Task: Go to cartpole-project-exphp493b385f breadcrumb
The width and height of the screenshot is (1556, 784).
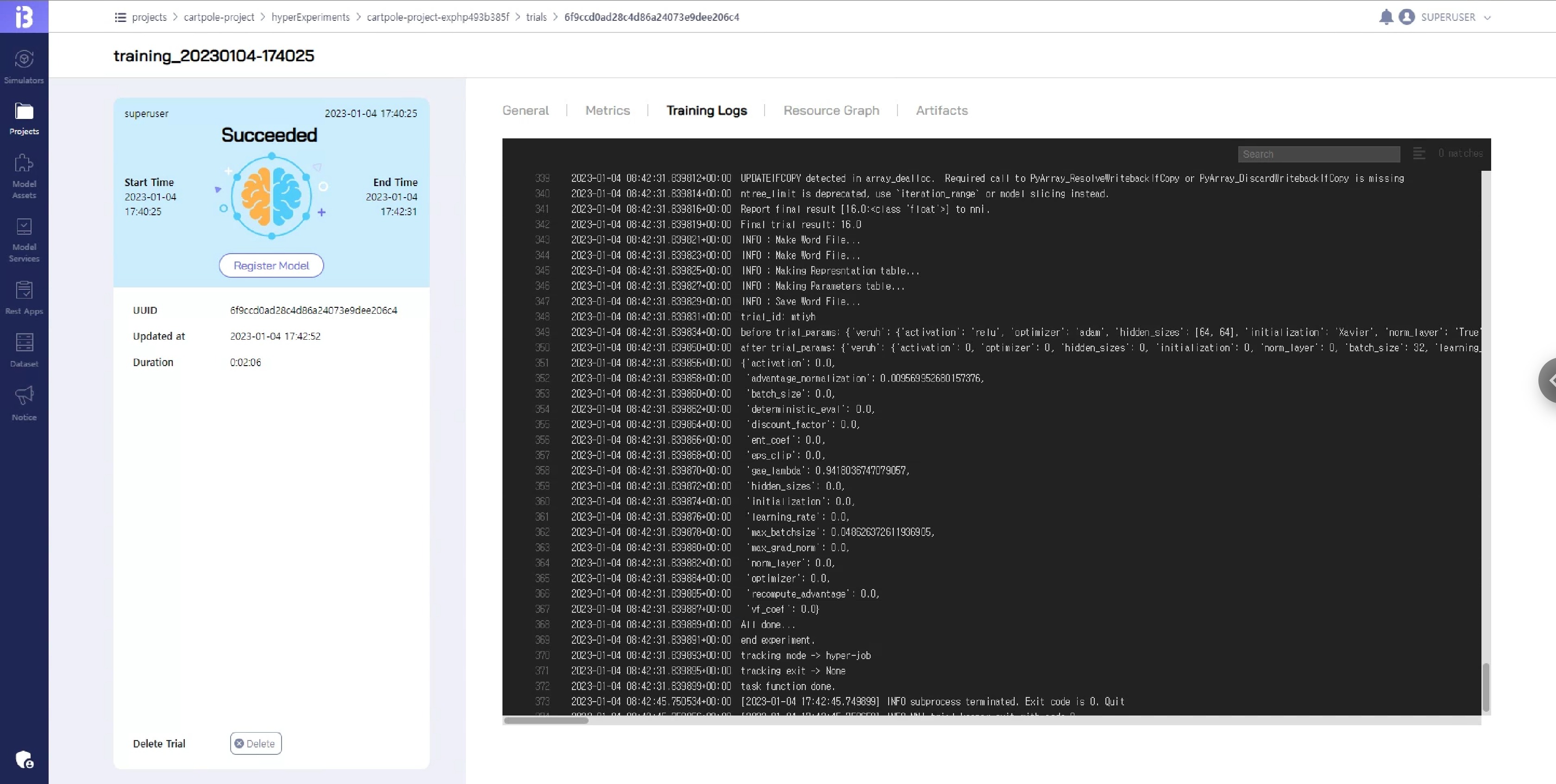Action: 438,17
